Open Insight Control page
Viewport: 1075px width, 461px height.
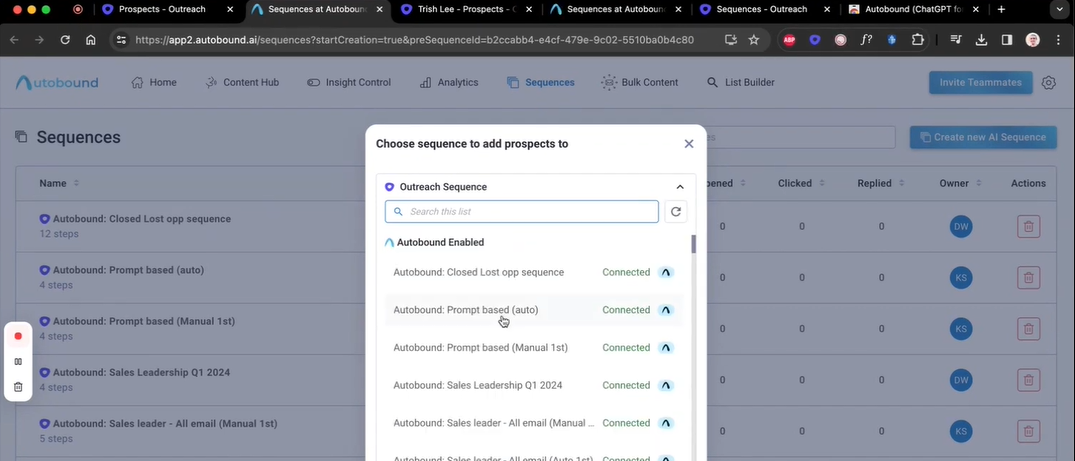coord(349,82)
